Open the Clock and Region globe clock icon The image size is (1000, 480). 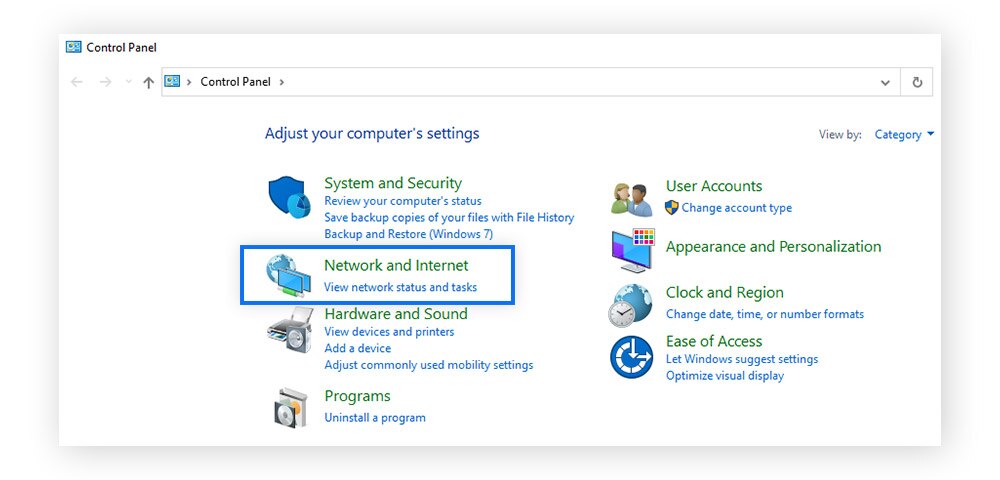[630, 305]
